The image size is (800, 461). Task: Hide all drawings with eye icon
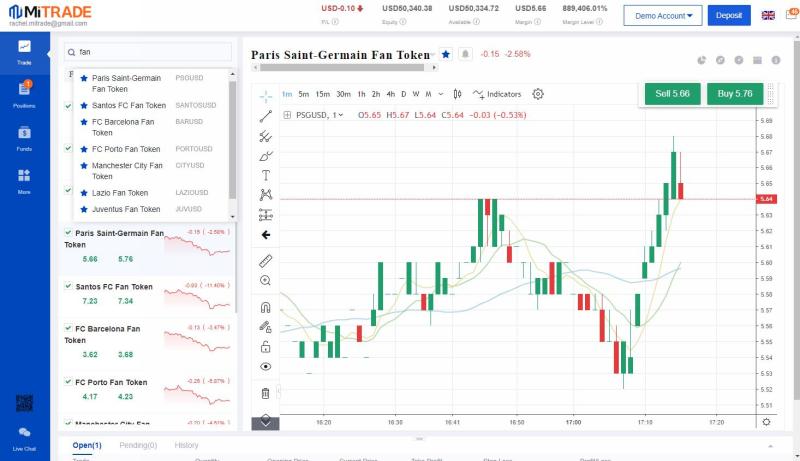265,366
